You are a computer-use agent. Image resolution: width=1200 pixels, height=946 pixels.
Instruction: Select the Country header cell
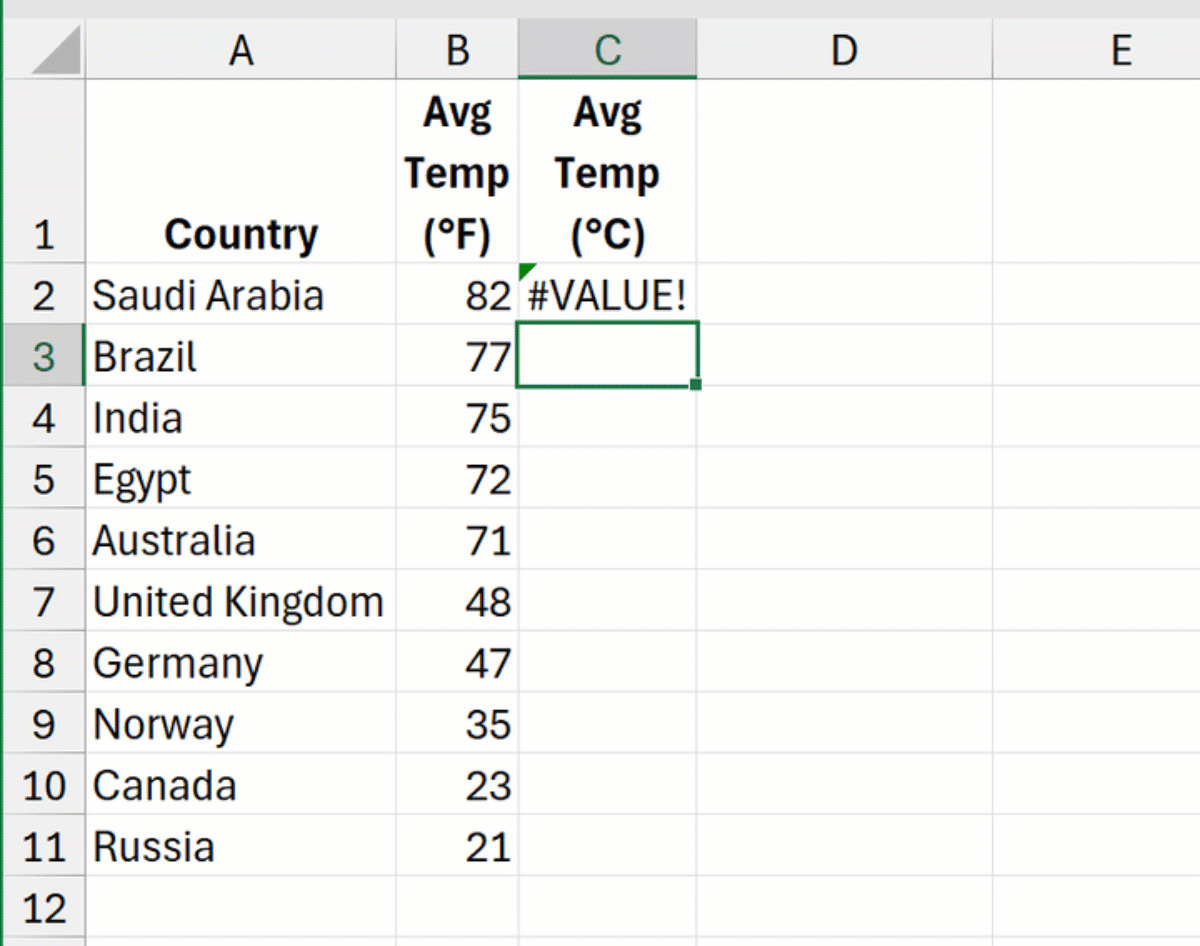tap(241, 172)
